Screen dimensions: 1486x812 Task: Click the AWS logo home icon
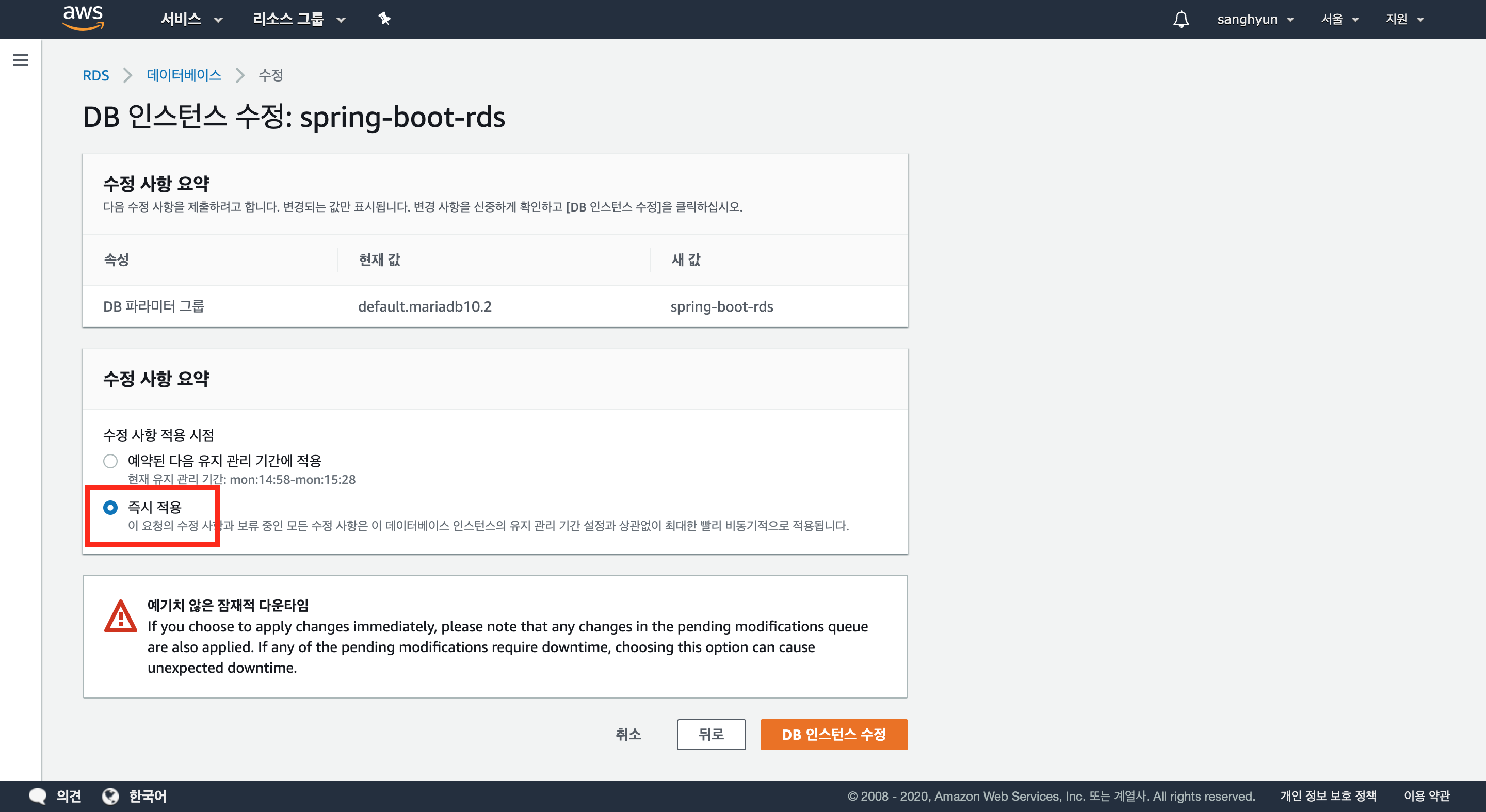tap(83, 18)
